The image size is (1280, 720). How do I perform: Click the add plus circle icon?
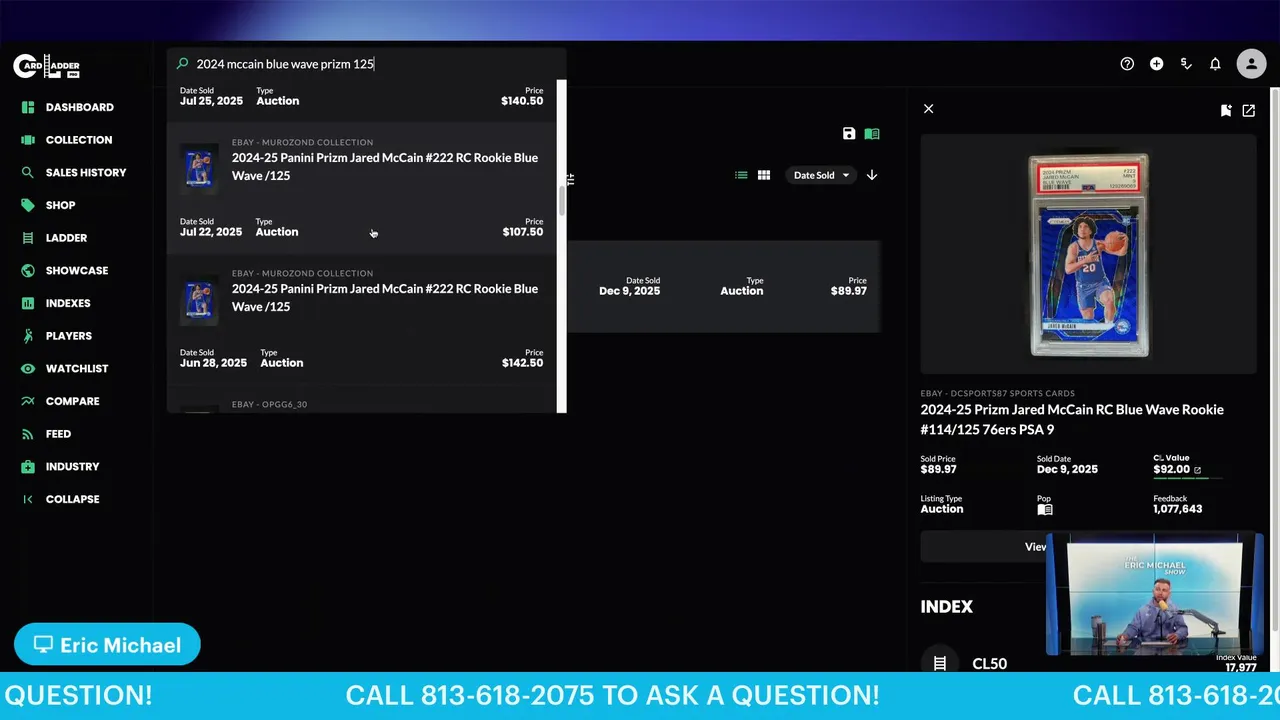click(x=1156, y=64)
